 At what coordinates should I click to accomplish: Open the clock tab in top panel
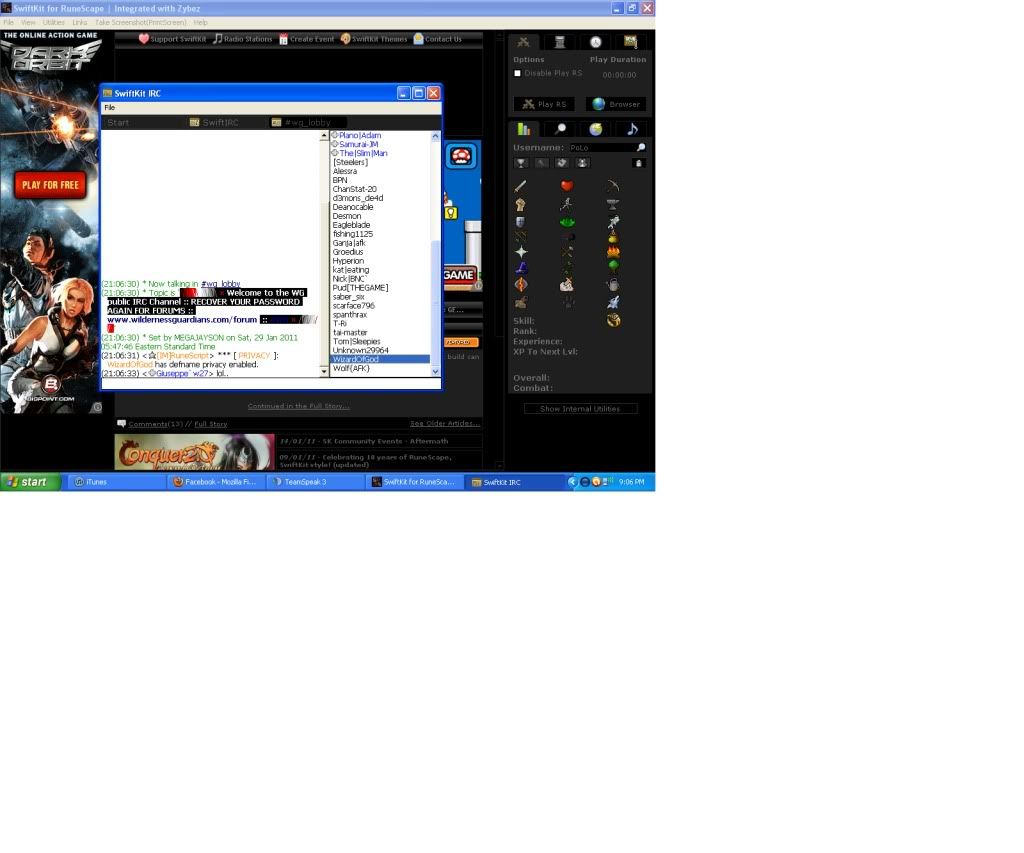596,42
